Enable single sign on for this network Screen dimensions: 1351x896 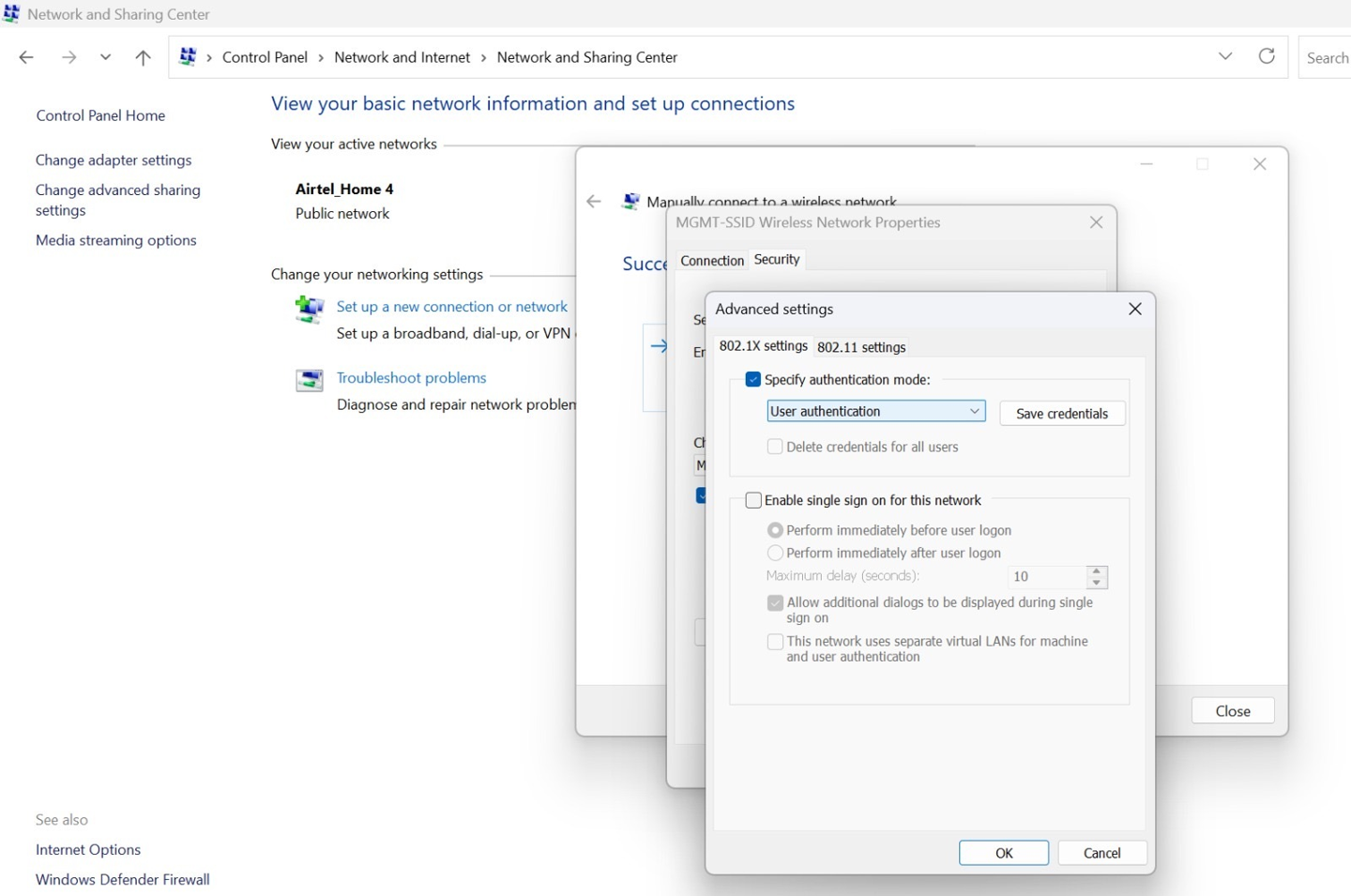(753, 500)
